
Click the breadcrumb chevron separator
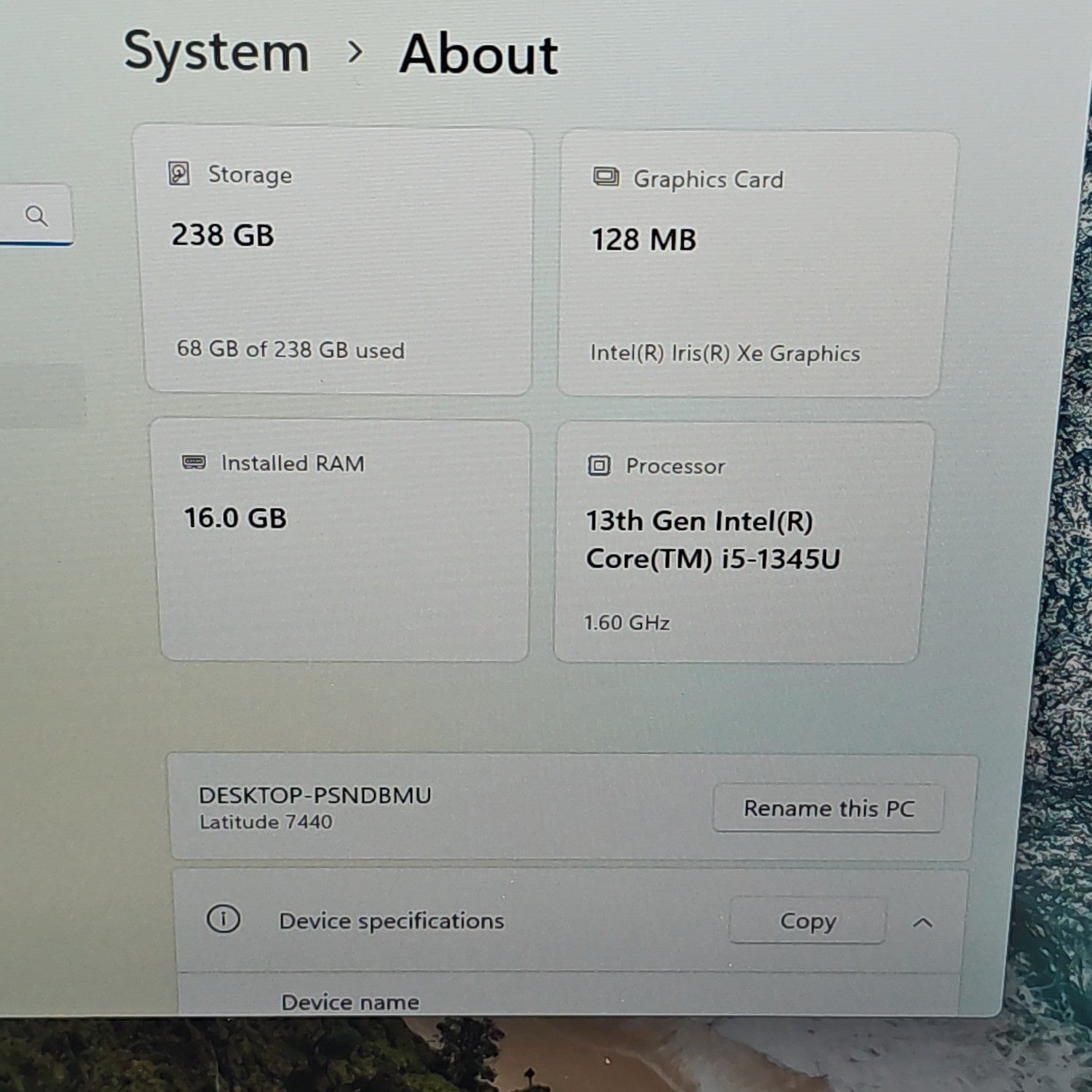(355, 52)
